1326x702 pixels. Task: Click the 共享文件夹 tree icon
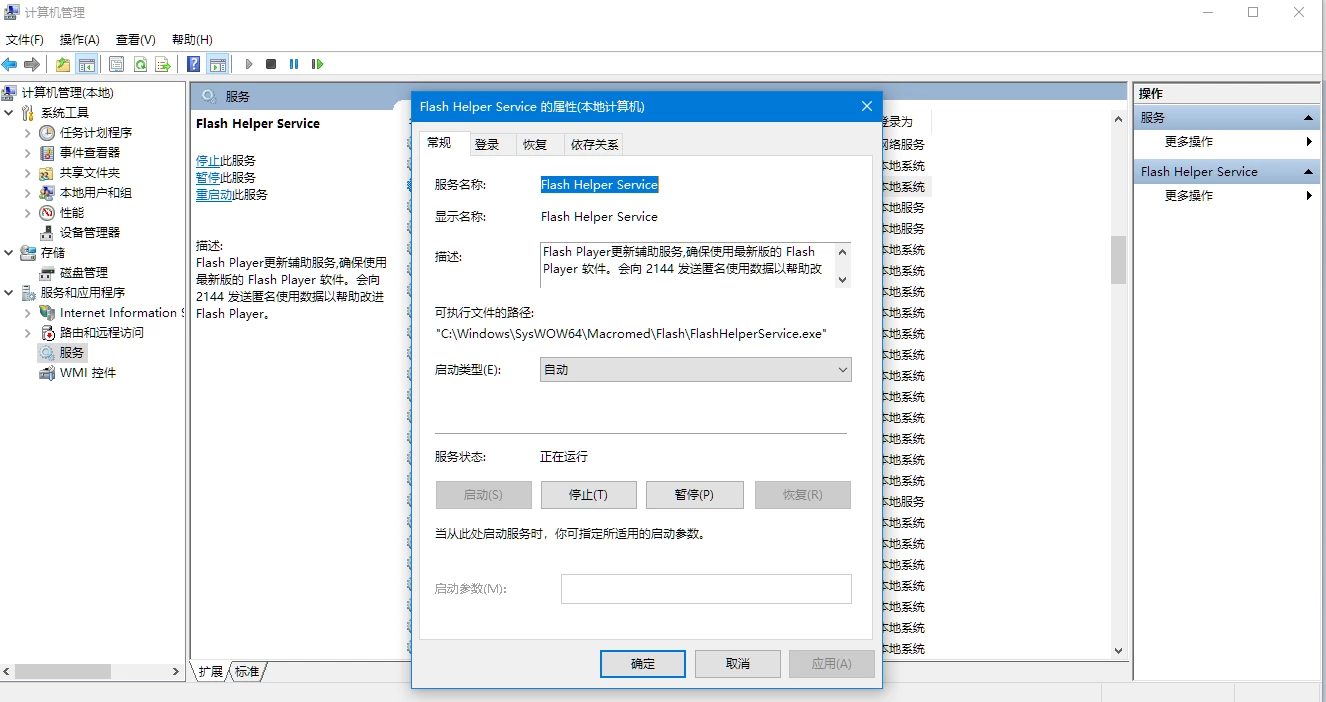tap(47, 173)
